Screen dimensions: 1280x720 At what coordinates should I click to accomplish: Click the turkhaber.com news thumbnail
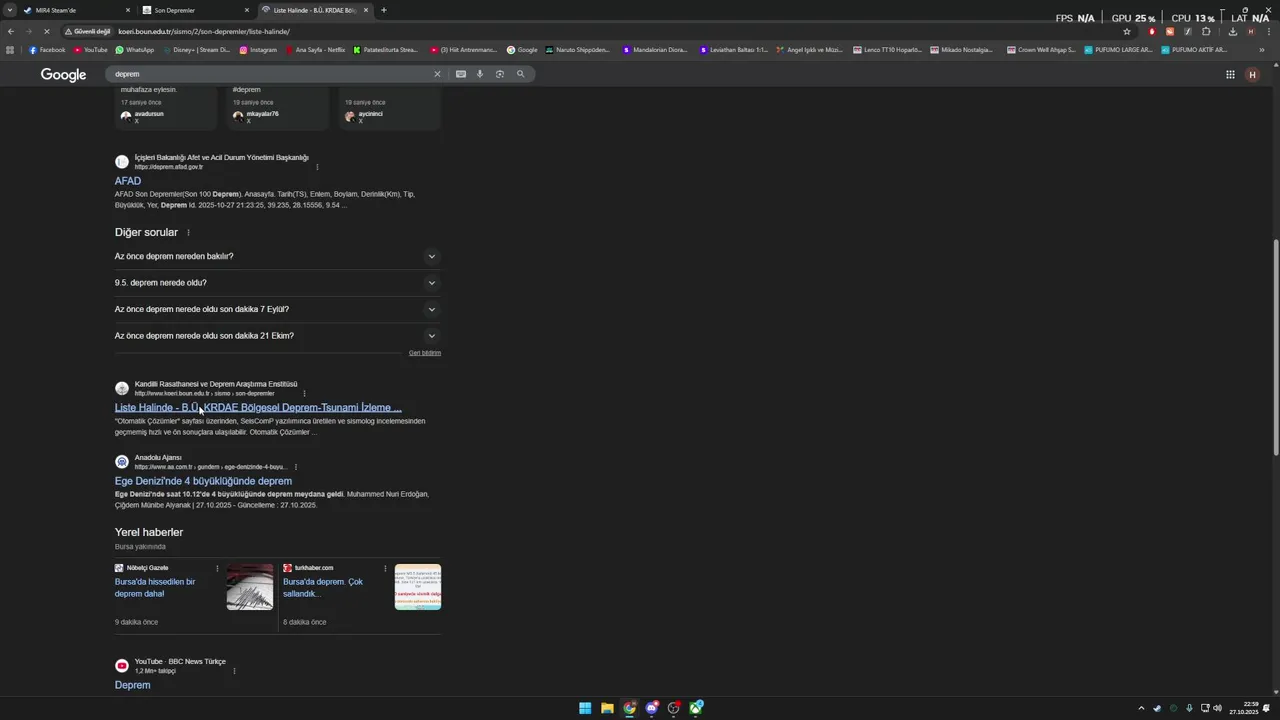[x=418, y=587]
